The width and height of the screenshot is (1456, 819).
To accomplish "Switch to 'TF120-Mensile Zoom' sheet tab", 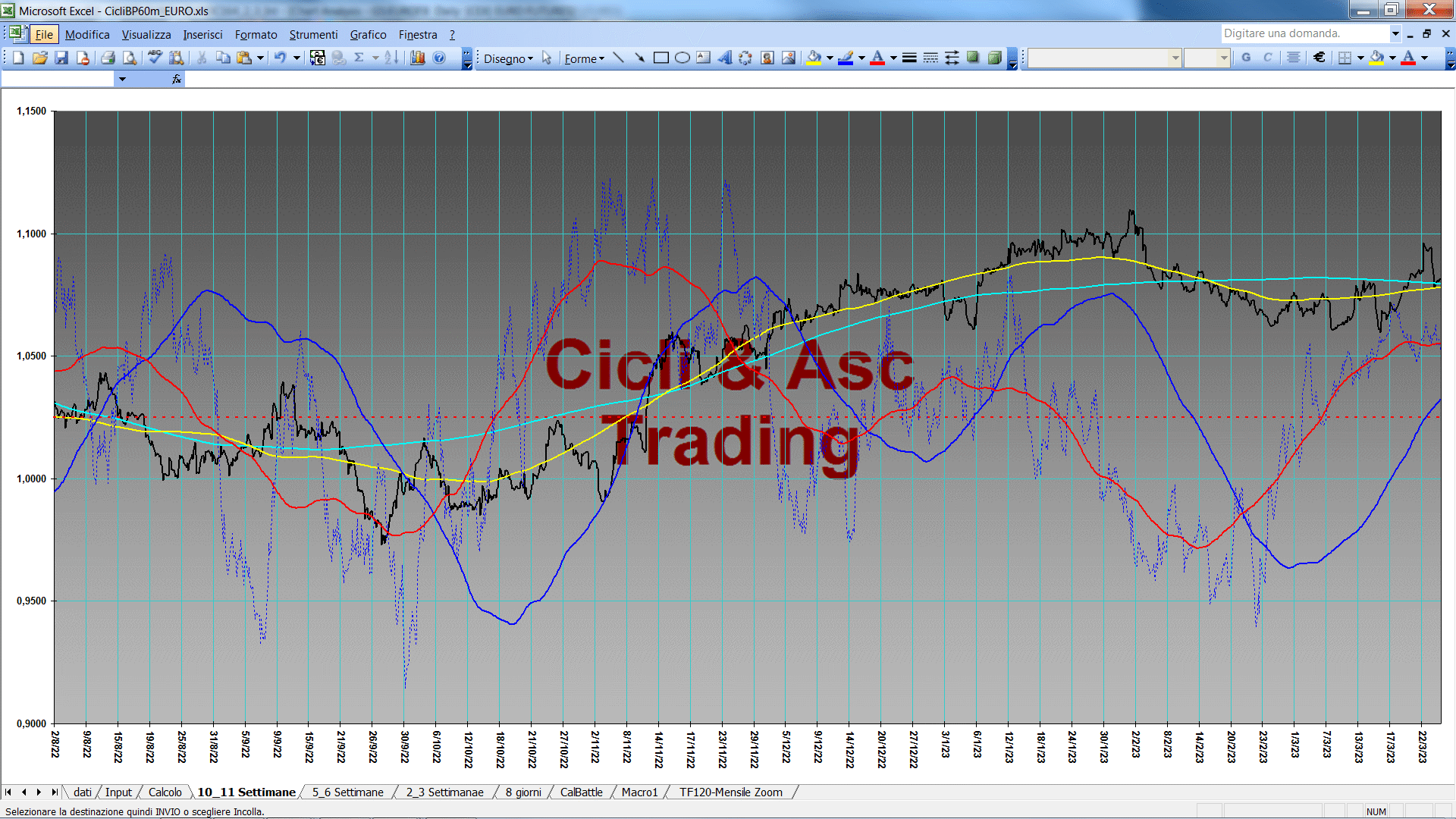I will (730, 792).
